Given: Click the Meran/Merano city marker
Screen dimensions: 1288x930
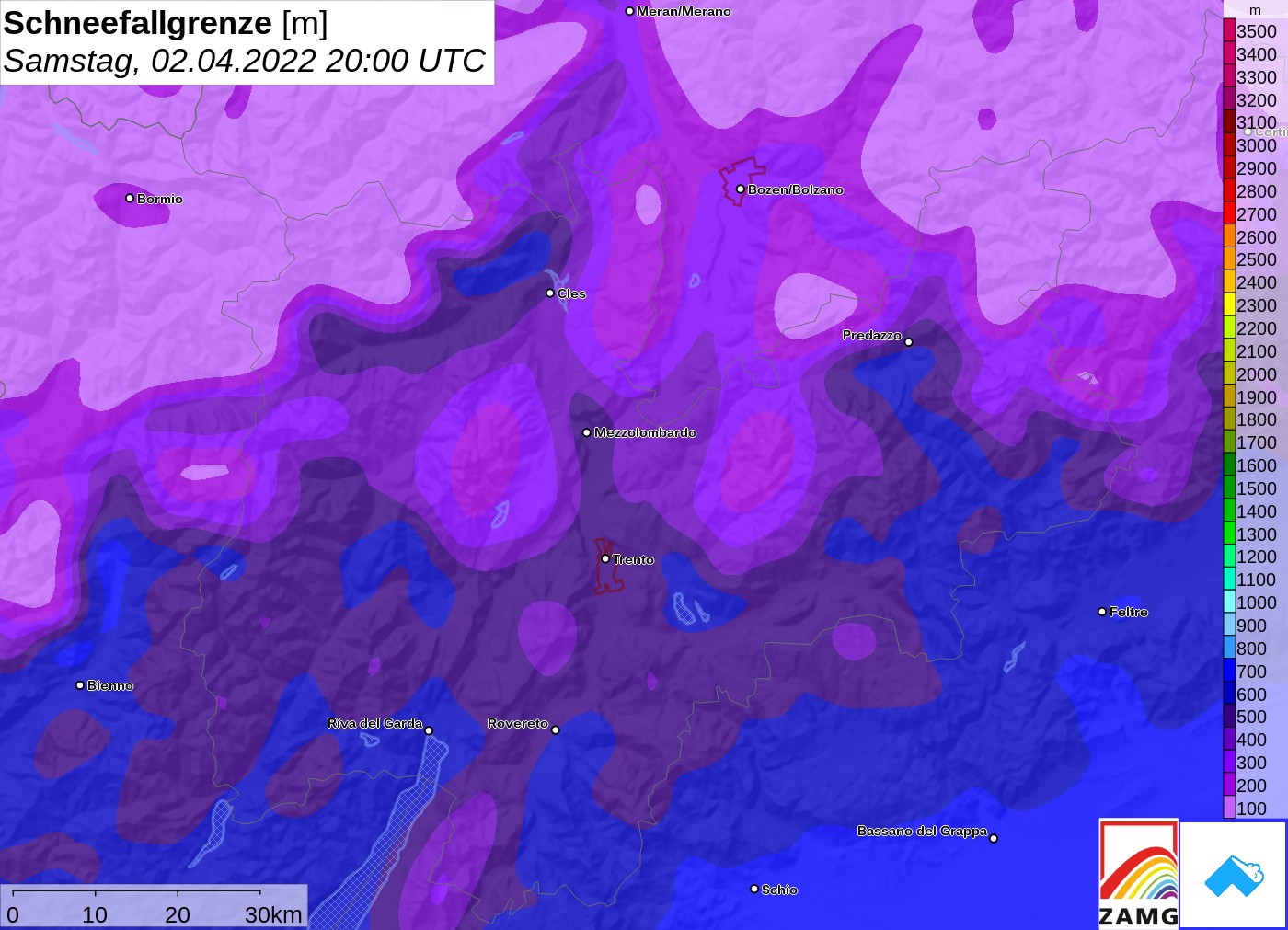Looking at the screenshot, I should coord(629,11).
